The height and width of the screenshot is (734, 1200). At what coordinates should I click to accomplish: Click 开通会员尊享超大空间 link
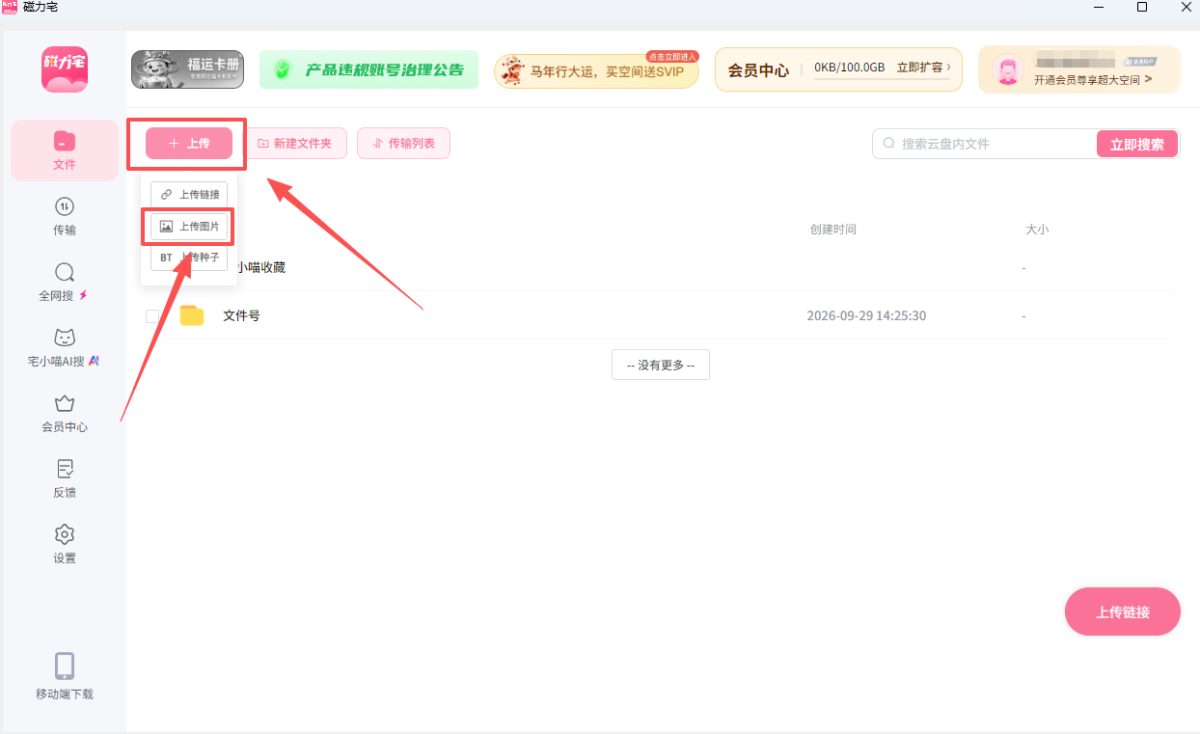[x=1093, y=79]
